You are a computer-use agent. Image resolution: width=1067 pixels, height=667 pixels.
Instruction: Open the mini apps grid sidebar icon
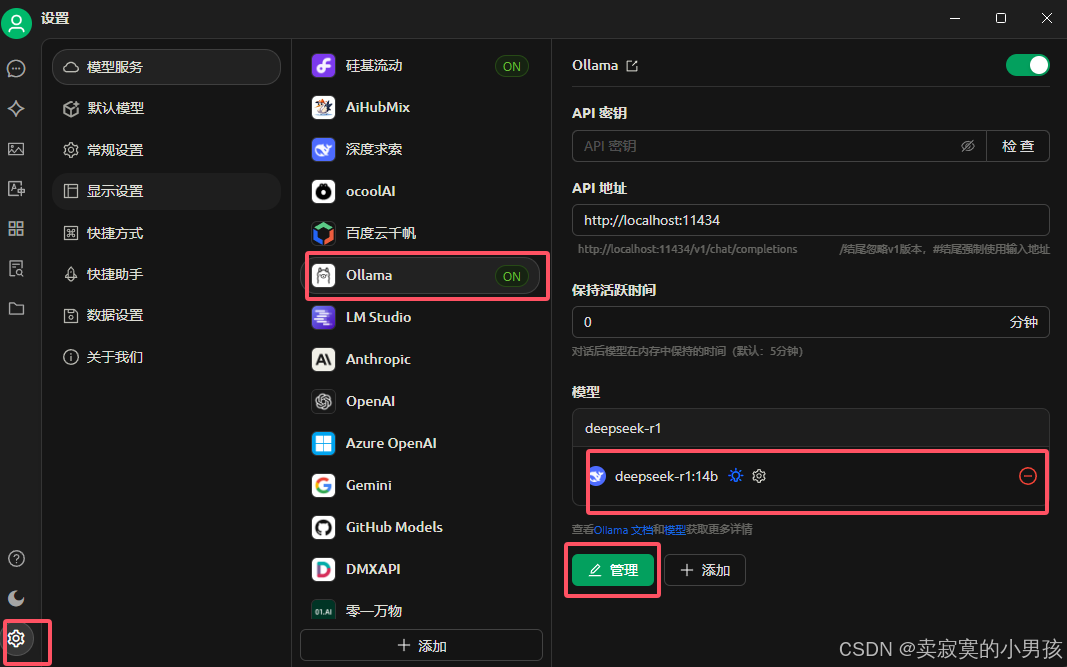pyautogui.click(x=16, y=229)
